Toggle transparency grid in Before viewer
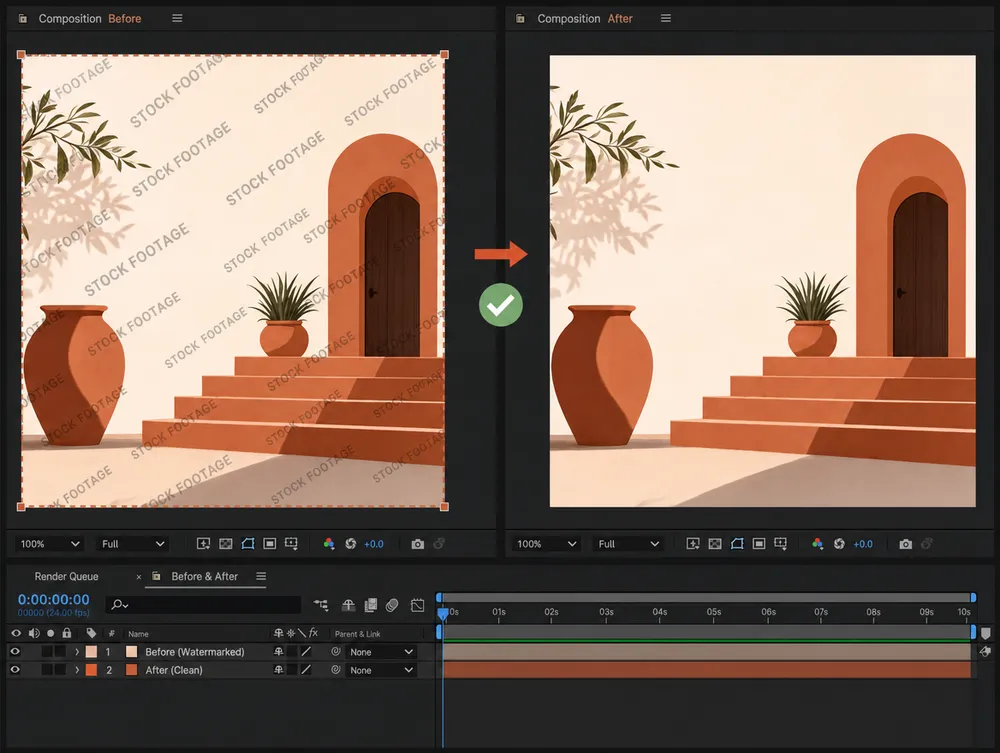This screenshot has height=753, width=1000. (226, 544)
